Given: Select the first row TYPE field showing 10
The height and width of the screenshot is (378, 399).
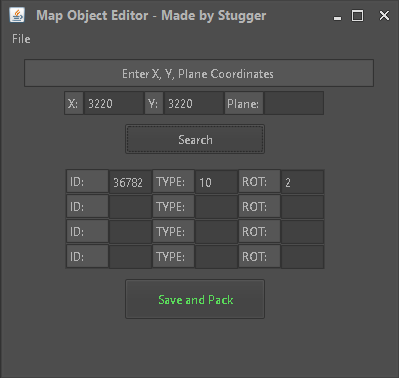Looking at the screenshot, I should 216,182.
